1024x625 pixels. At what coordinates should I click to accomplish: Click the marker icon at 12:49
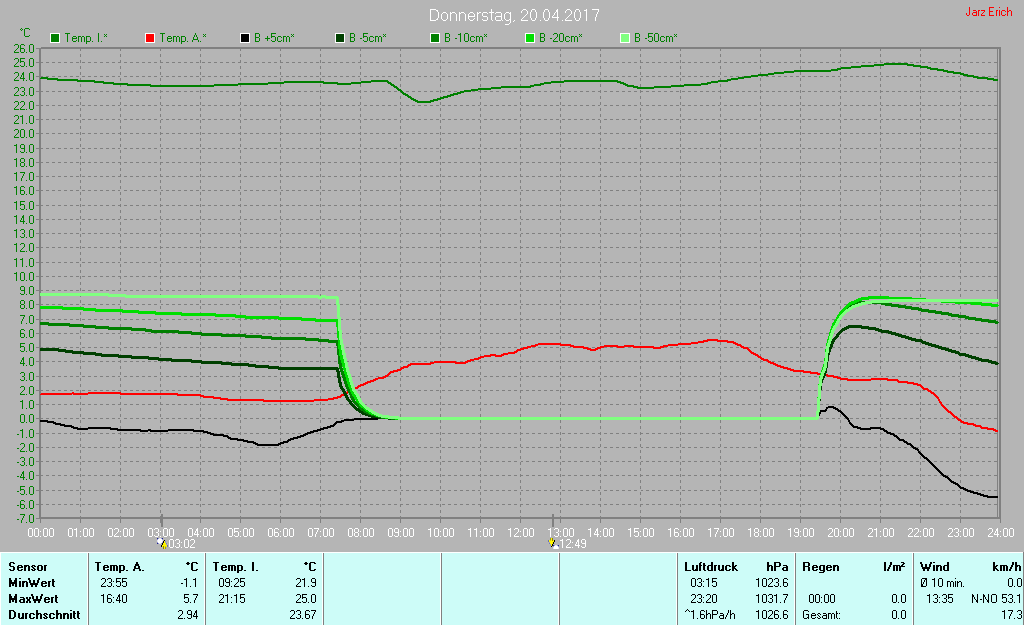[x=552, y=543]
